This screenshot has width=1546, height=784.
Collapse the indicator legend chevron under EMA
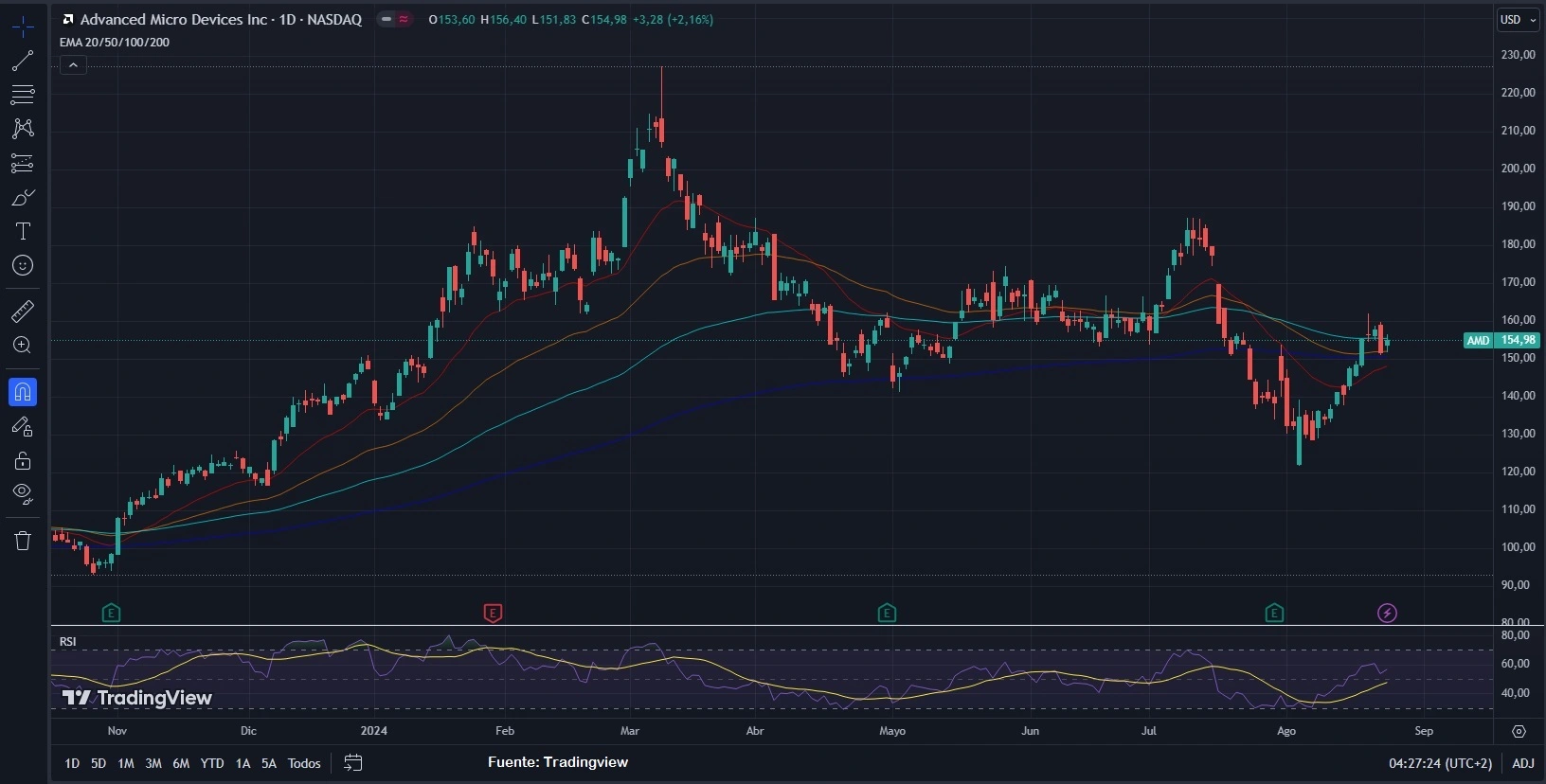tap(73, 65)
